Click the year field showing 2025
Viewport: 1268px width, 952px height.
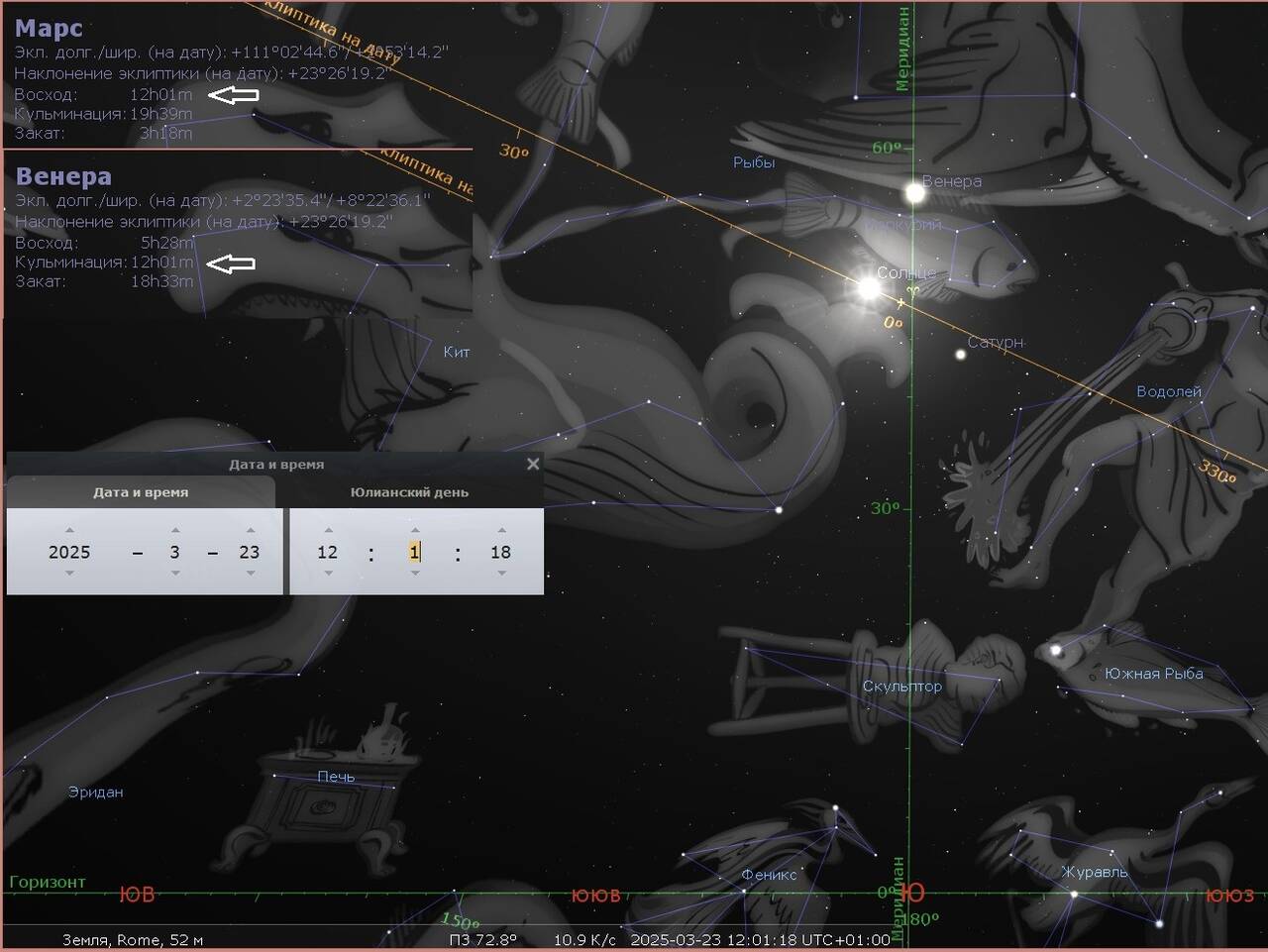point(69,552)
